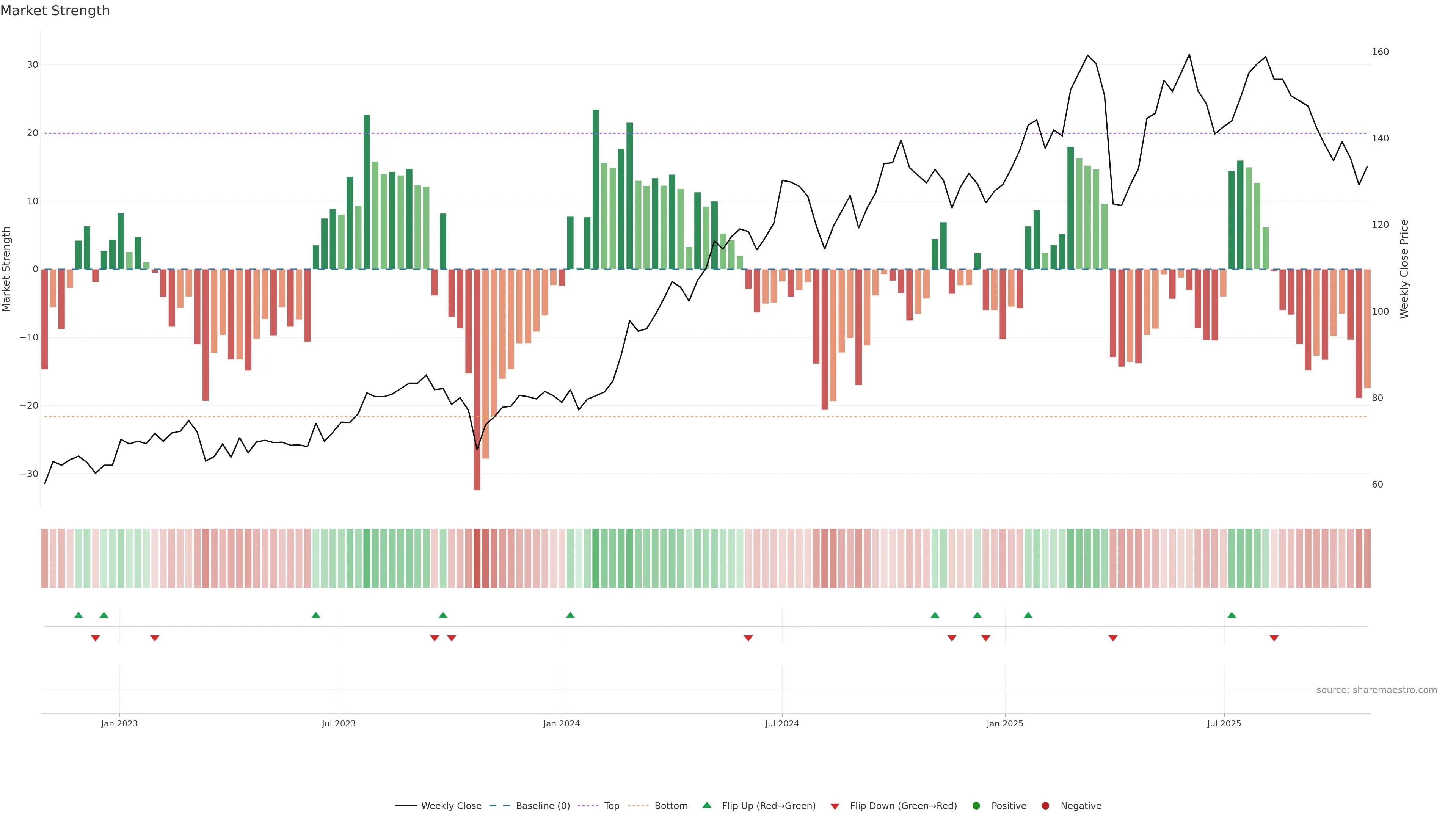
Task: Select the first green Flip Up marker
Action: pos(78,615)
